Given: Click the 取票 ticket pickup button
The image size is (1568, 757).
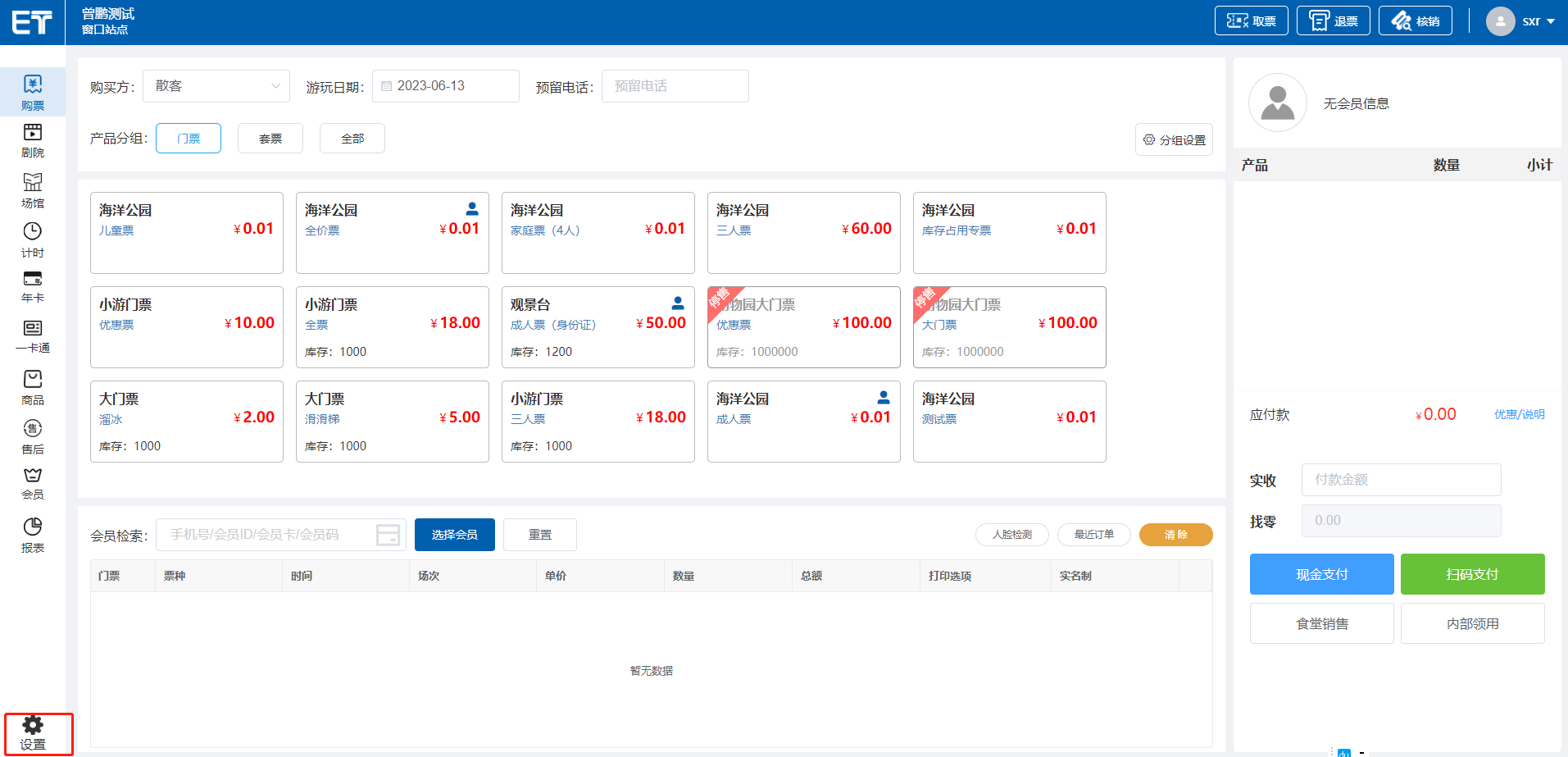Looking at the screenshot, I should coord(1251,21).
